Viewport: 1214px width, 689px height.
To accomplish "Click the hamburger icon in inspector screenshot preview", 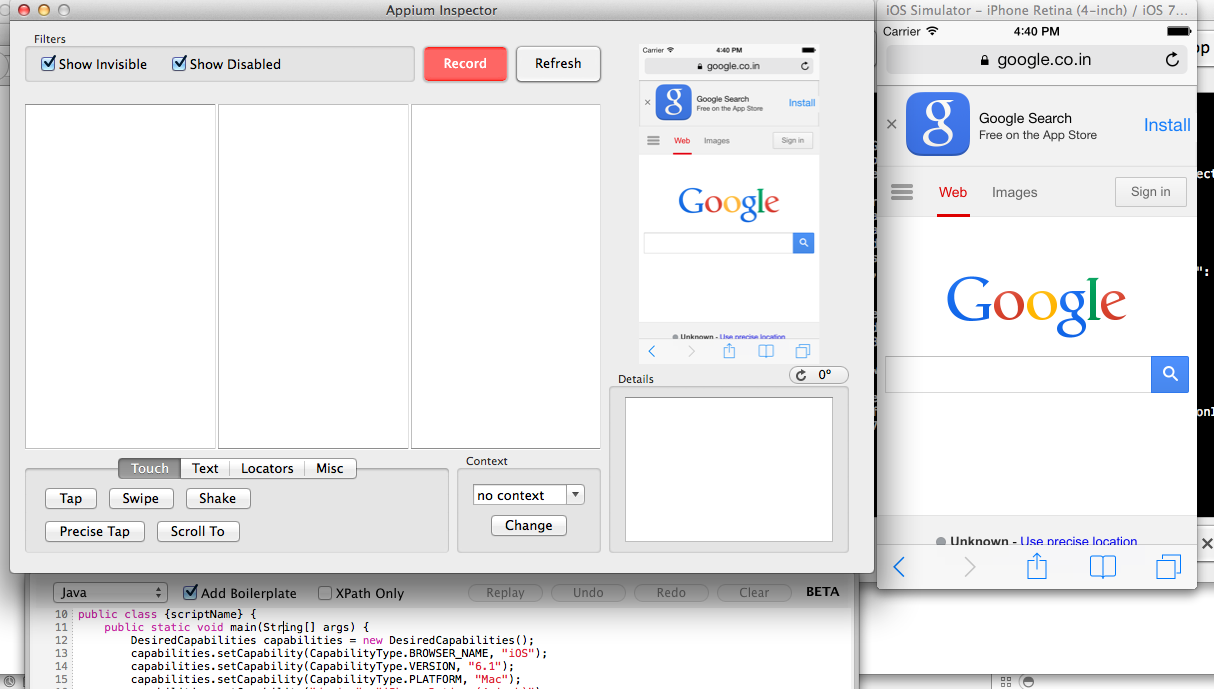I will 653,141.
